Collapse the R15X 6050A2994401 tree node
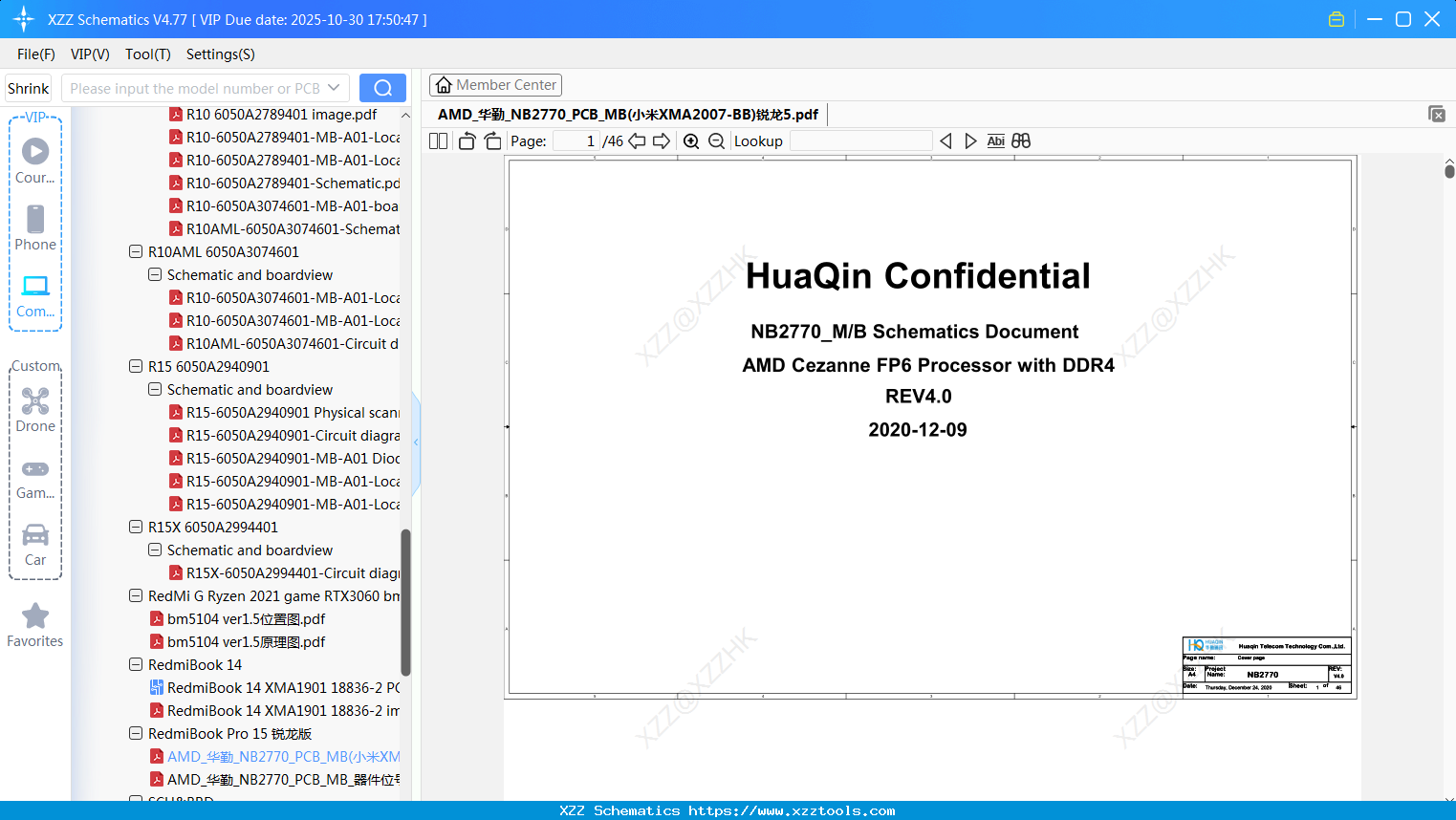 (136, 528)
